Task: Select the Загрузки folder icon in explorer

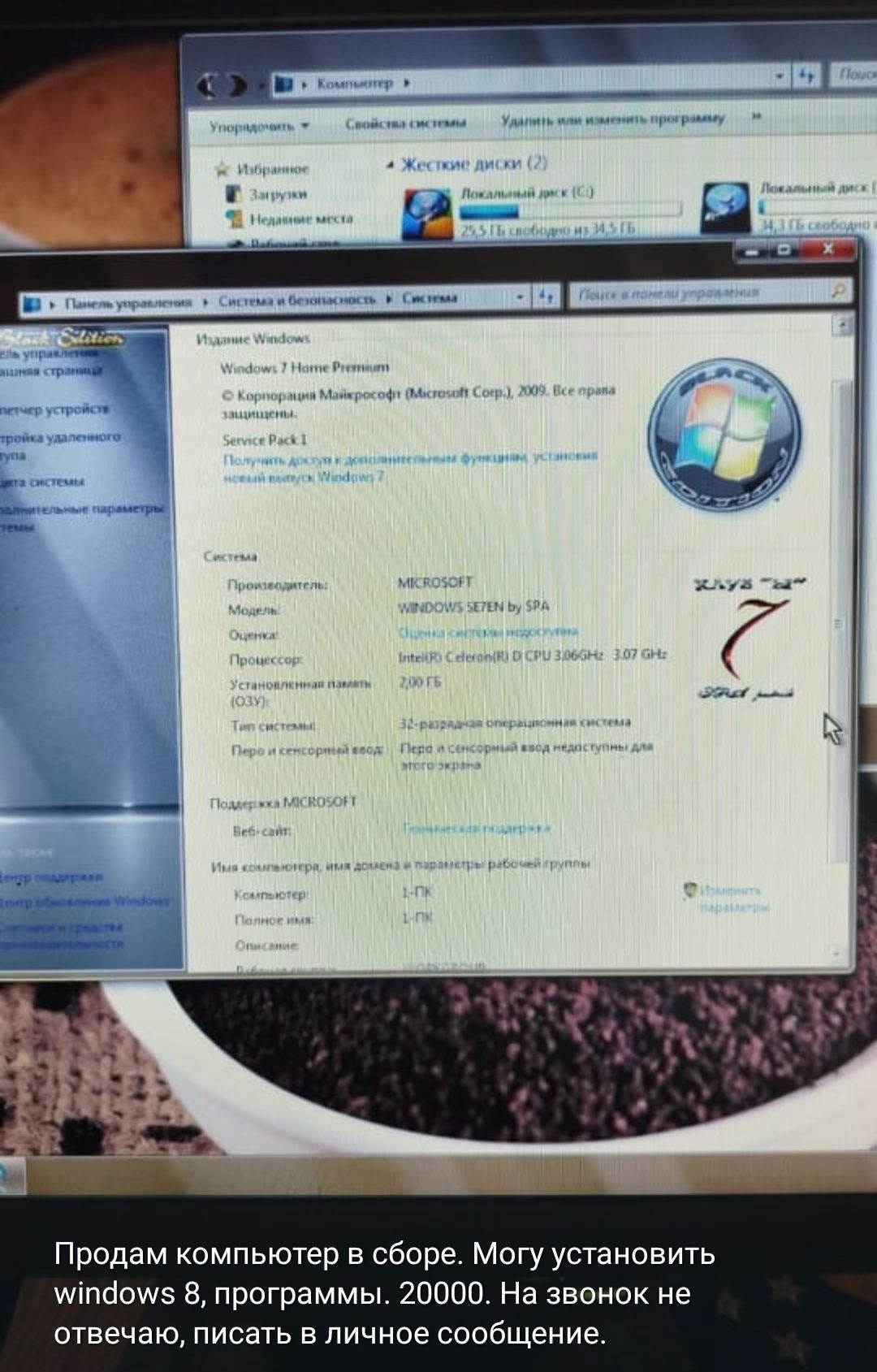Action: pyautogui.click(x=234, y=194)
